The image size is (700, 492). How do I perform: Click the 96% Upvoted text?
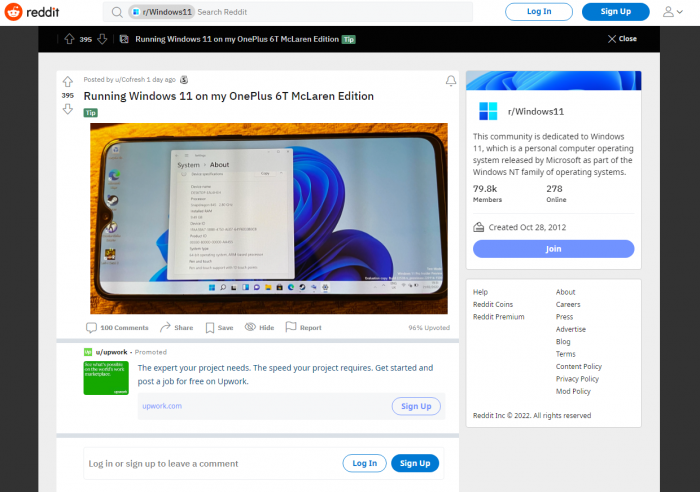[429, 328]
